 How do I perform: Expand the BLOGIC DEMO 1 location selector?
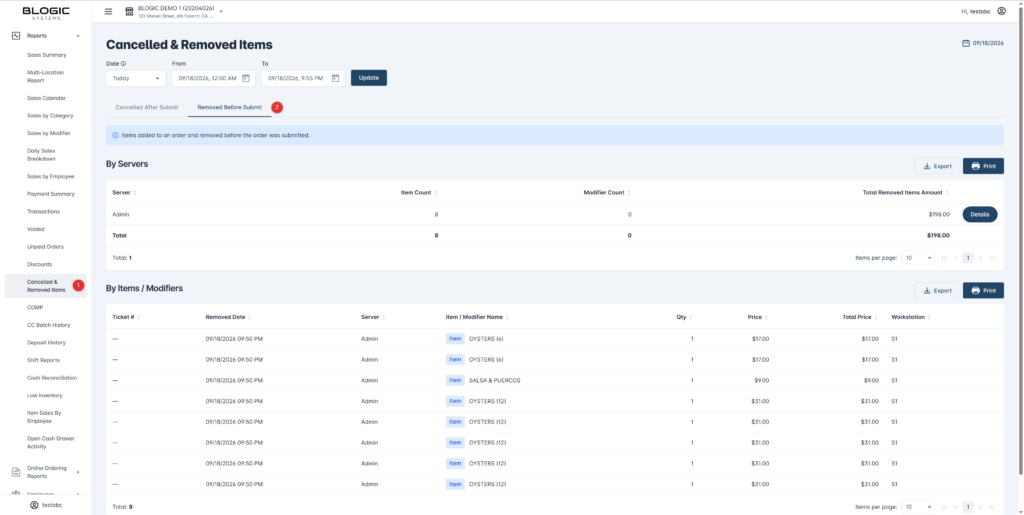(221, 12)
